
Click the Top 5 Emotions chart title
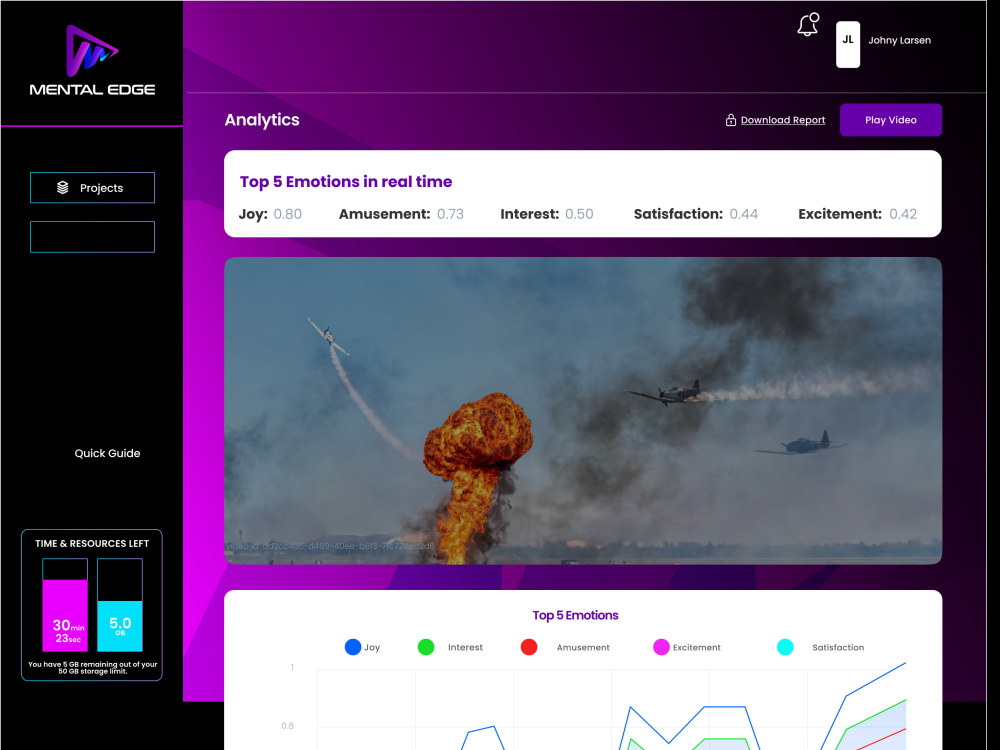575,615
